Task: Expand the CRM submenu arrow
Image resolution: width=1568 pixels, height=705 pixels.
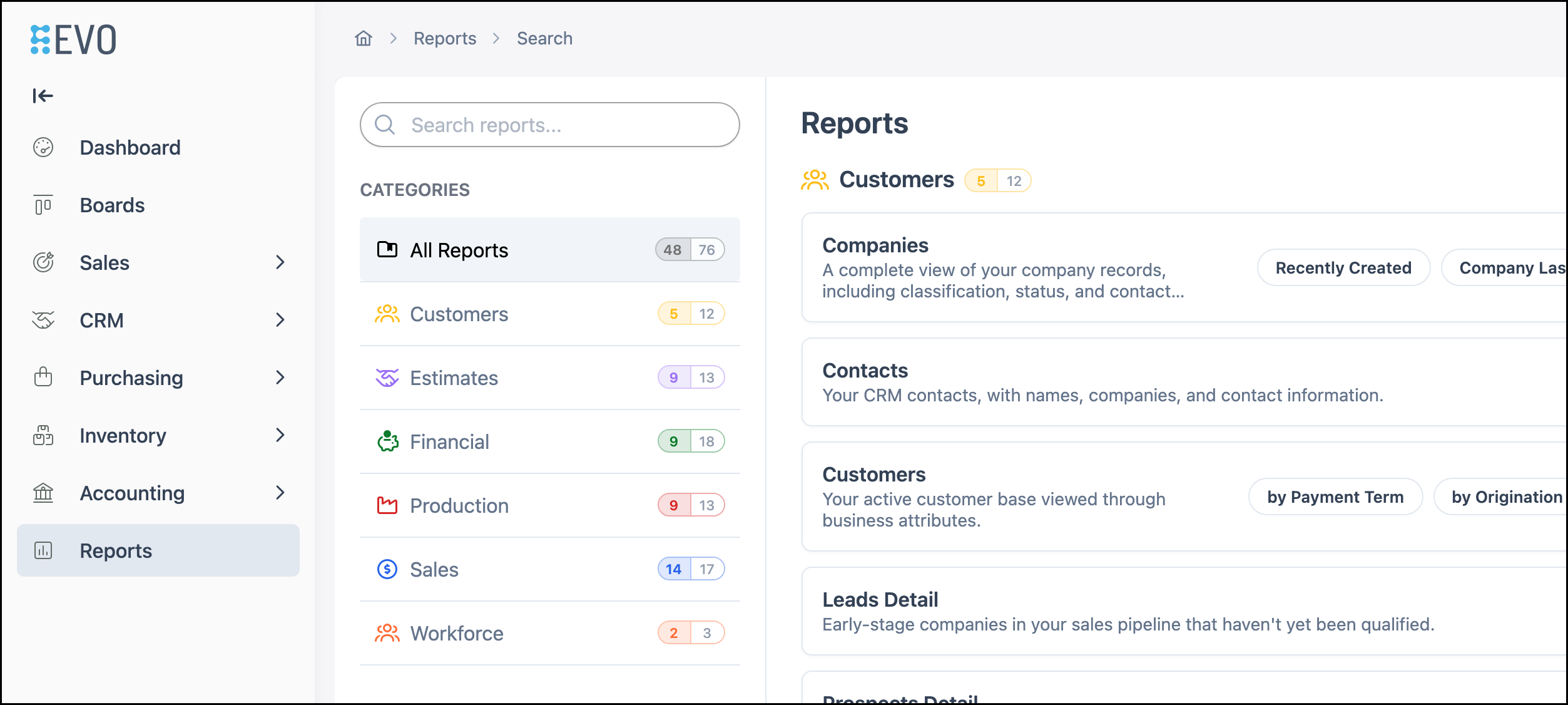Action: pos(280,321)
